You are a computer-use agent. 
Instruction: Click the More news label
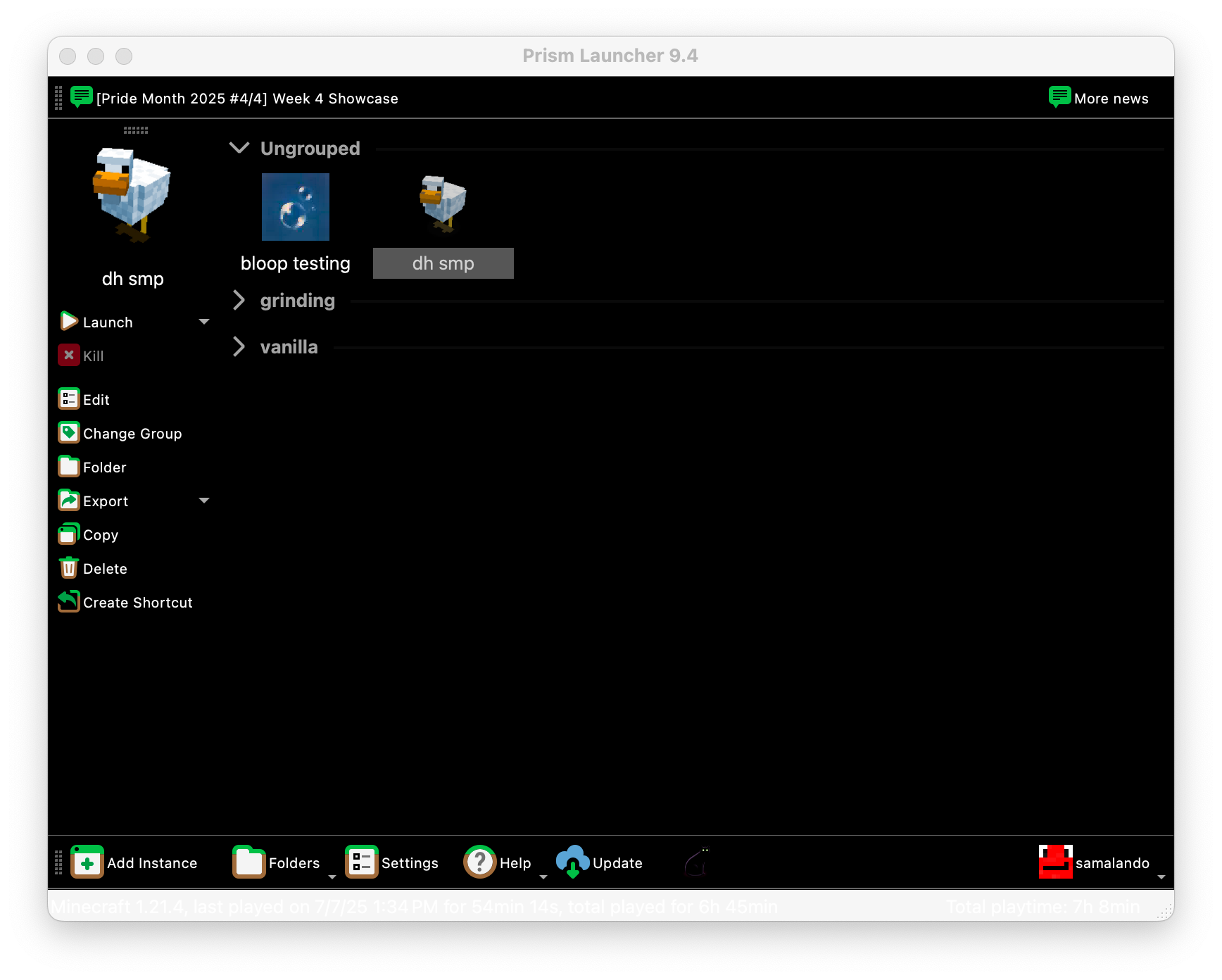click(x=1111, y=99)
